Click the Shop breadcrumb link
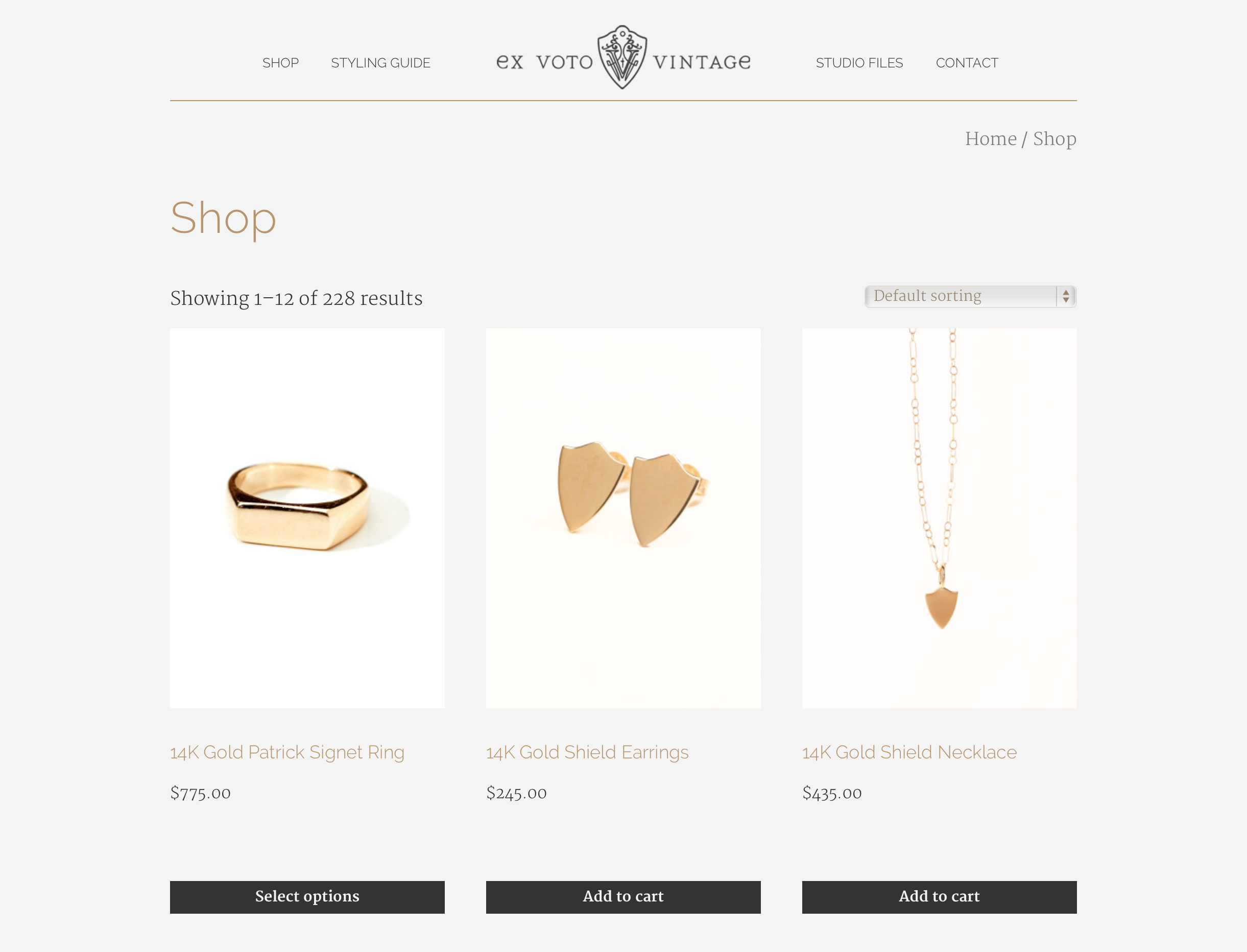 (1054, 139)
